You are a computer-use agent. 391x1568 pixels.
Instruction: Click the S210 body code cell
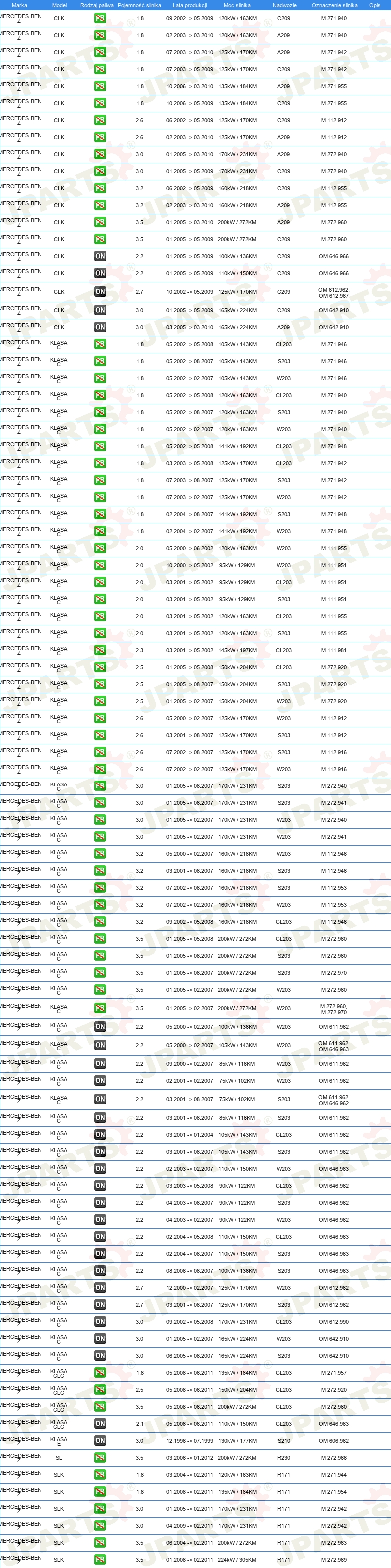coord(284,1440)
